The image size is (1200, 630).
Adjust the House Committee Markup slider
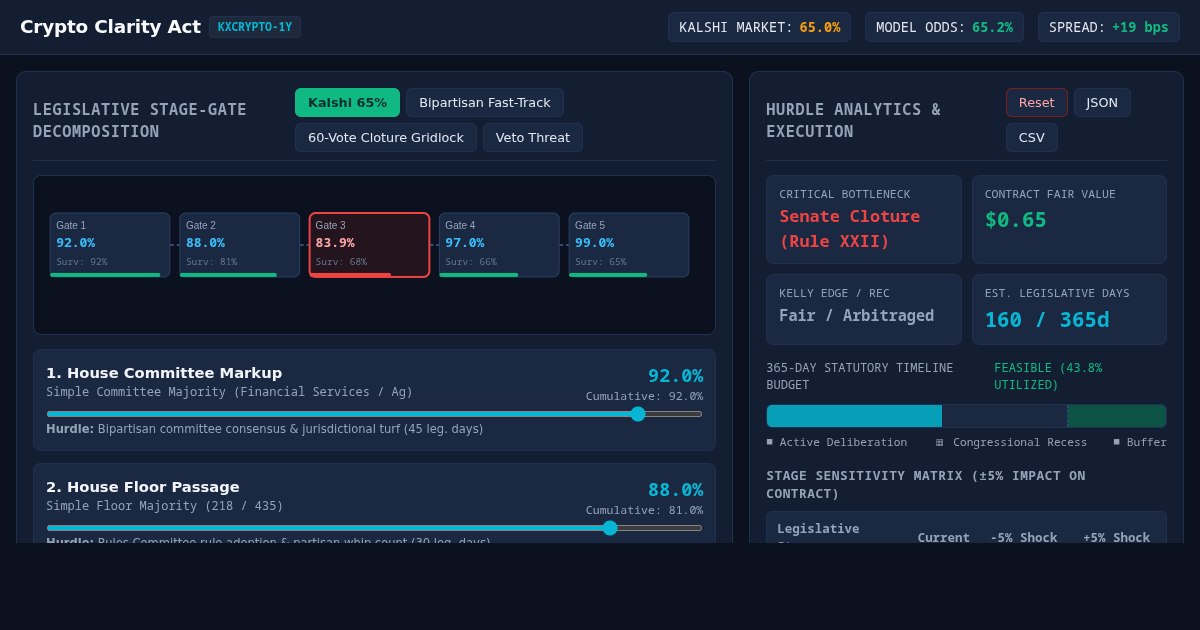click(374, 414)
